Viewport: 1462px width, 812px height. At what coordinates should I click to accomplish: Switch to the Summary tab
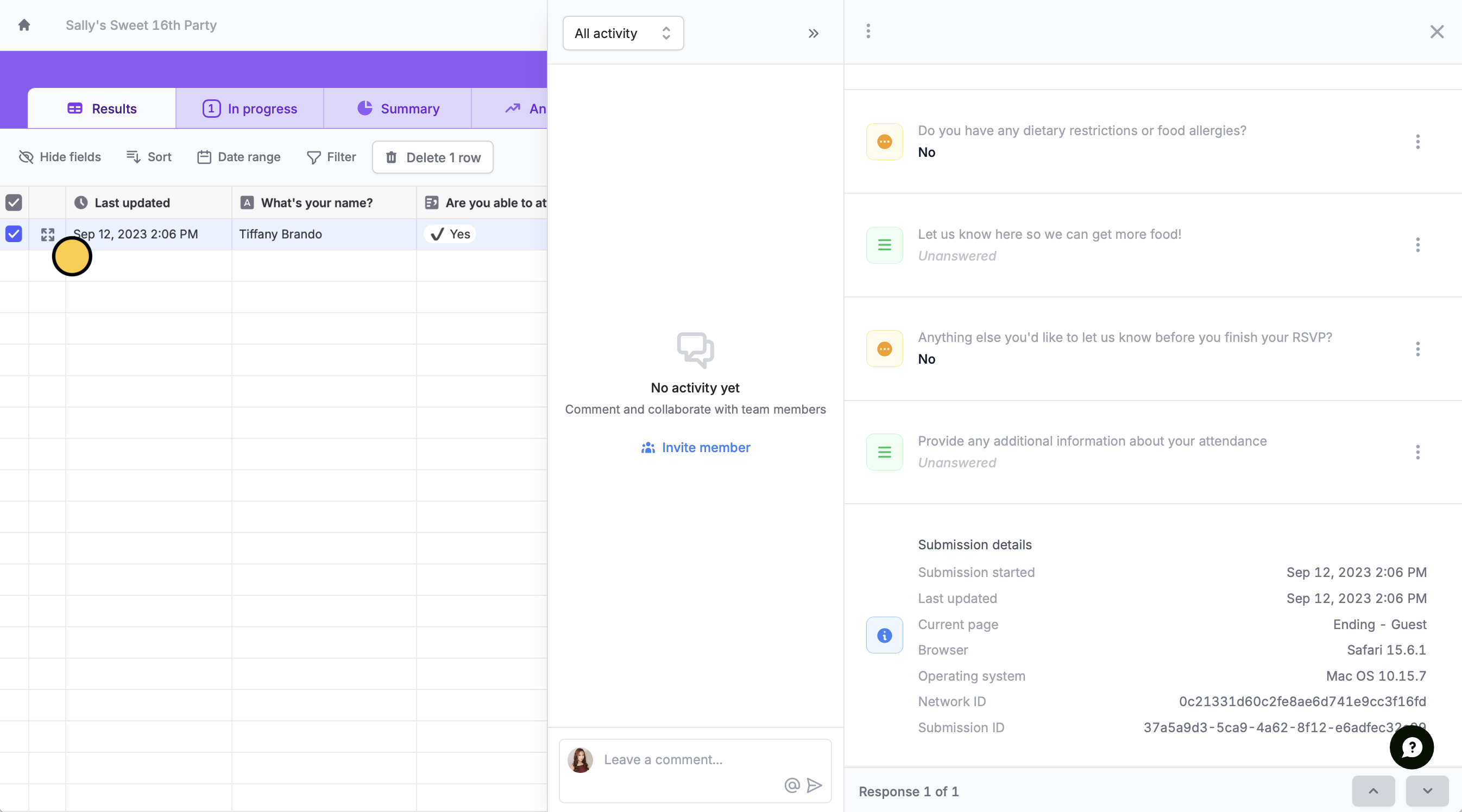tap(398, 109)
